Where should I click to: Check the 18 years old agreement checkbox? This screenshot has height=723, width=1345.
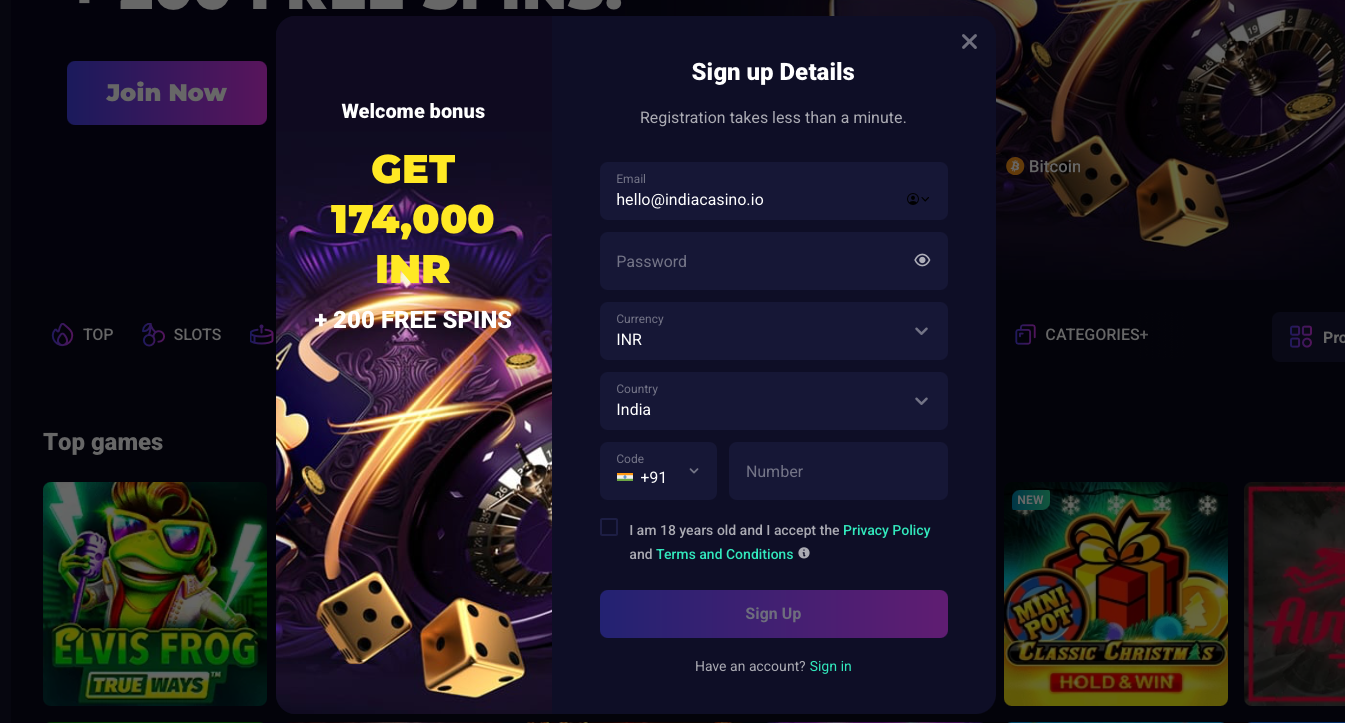click(609, 527)
